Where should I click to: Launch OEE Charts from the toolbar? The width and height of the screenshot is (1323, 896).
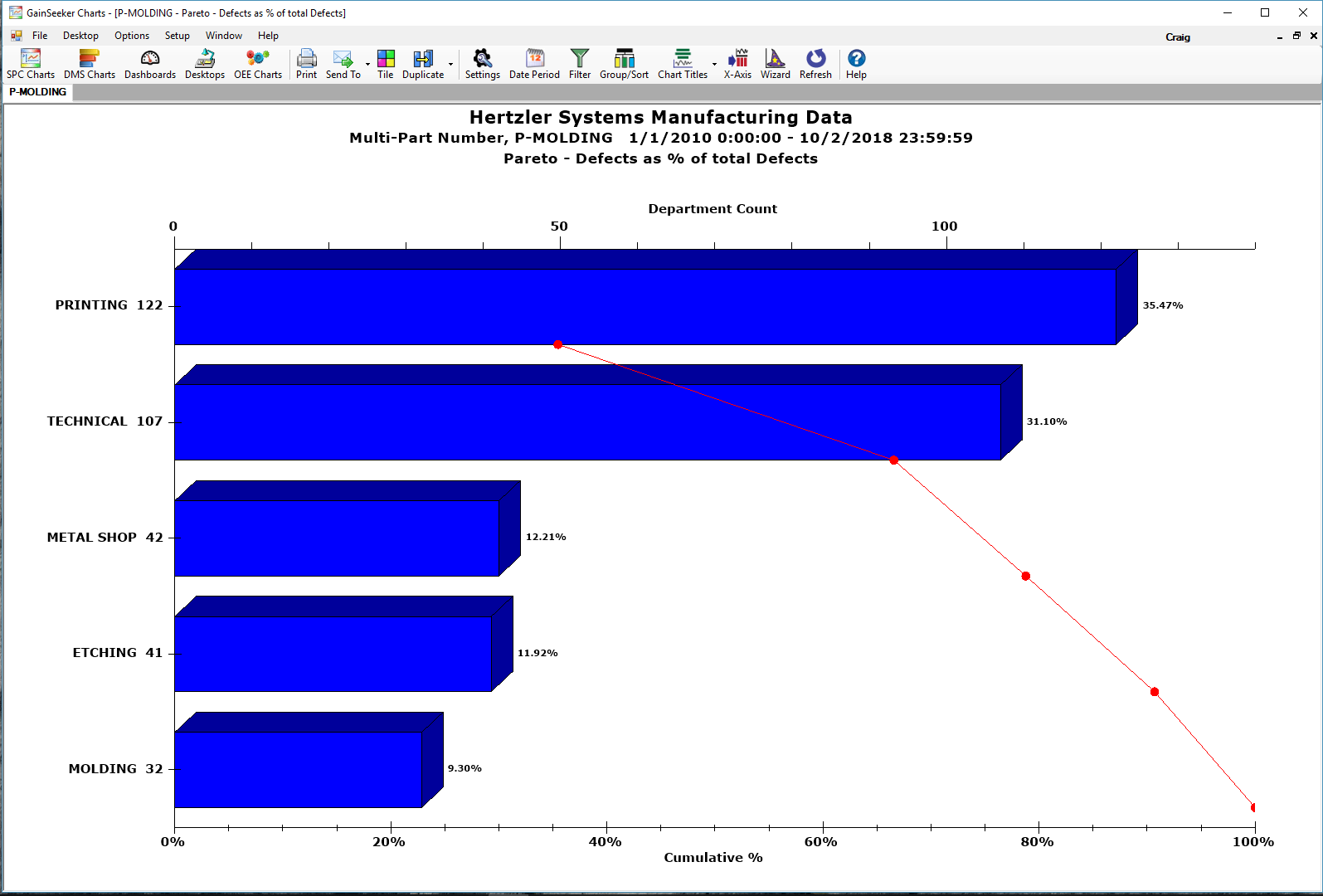click(258, 64)
